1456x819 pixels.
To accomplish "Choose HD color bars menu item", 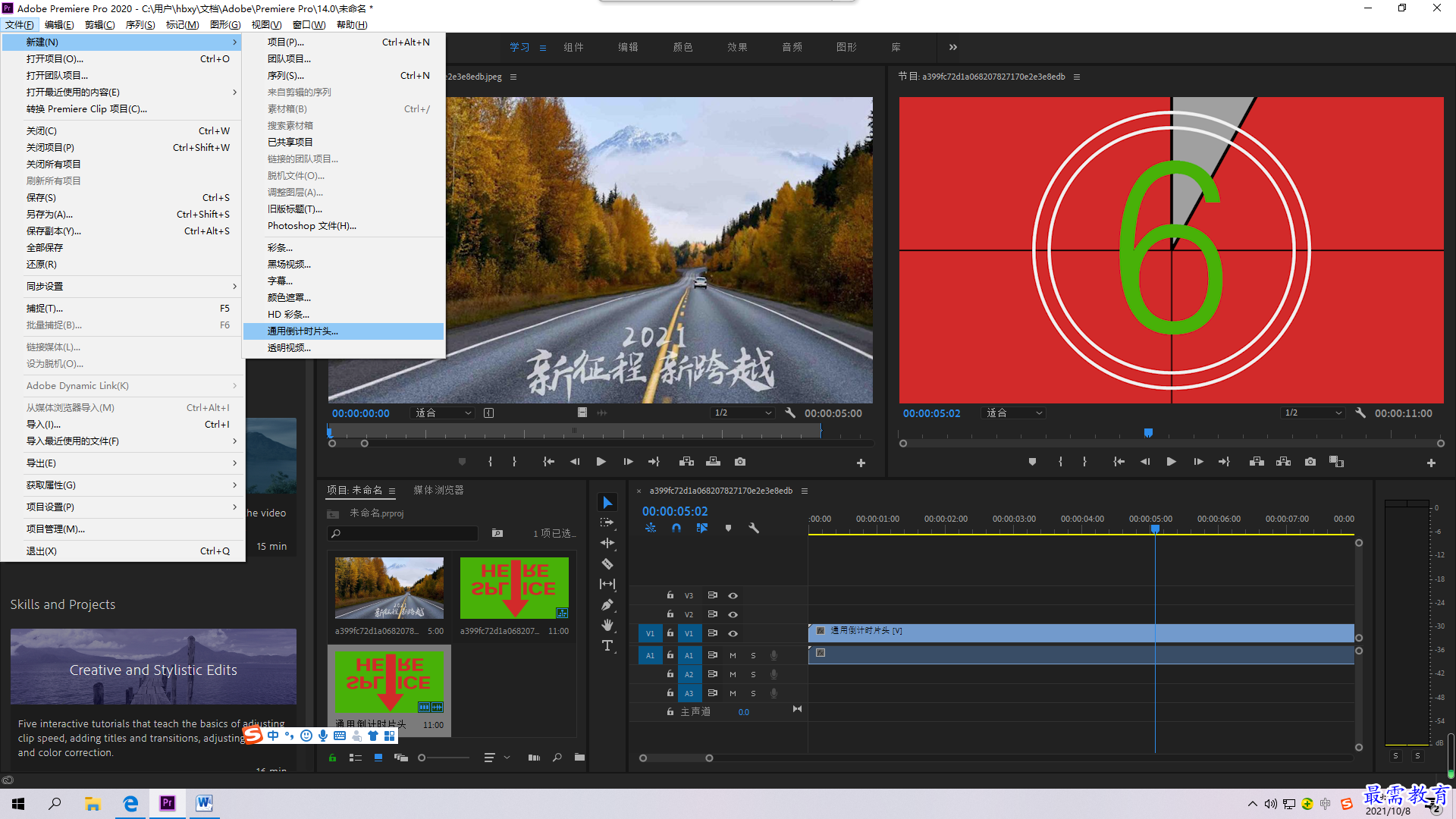I will [x=344, y=315].
